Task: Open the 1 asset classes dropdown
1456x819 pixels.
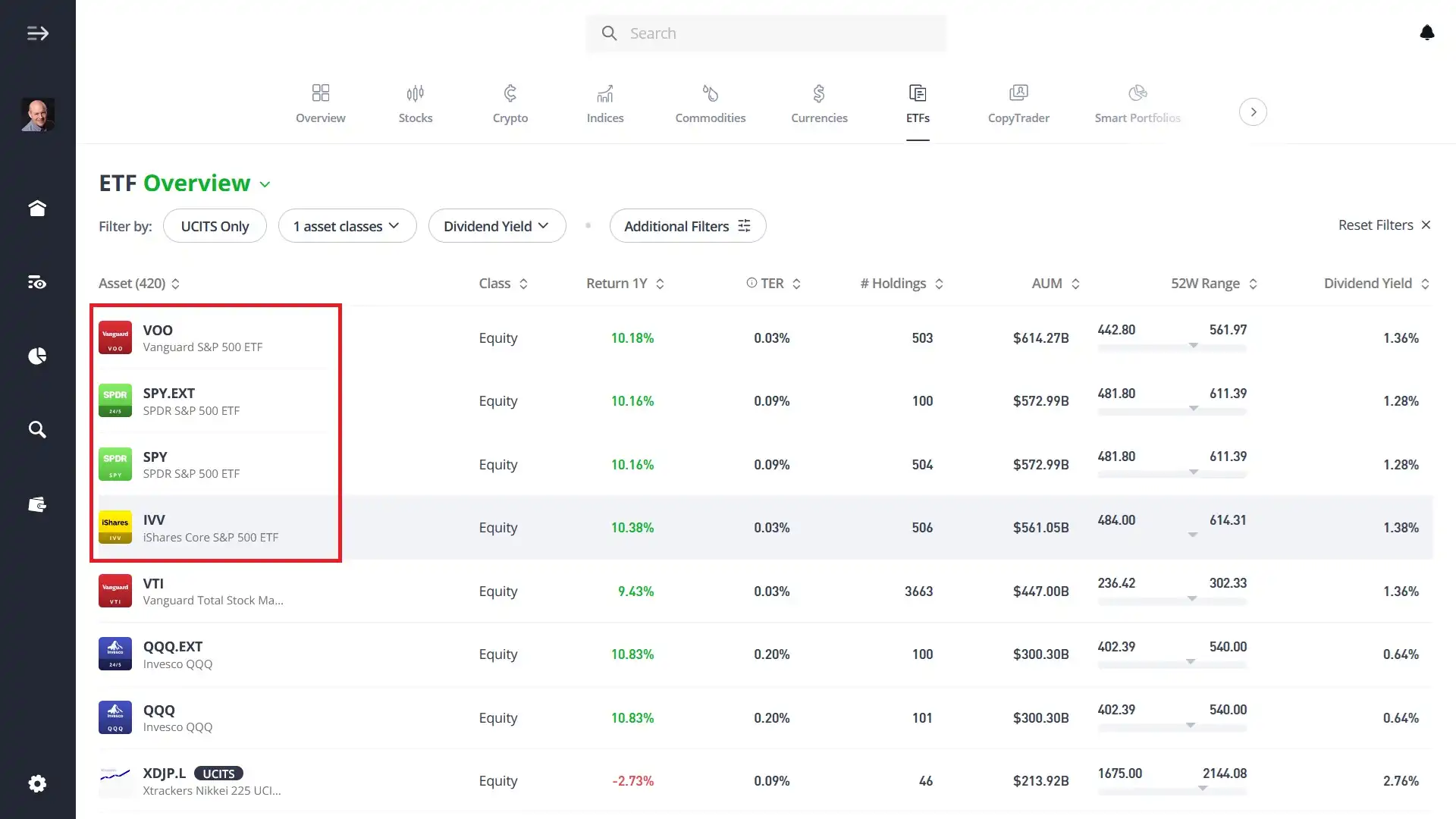Action: pos(347,226)
